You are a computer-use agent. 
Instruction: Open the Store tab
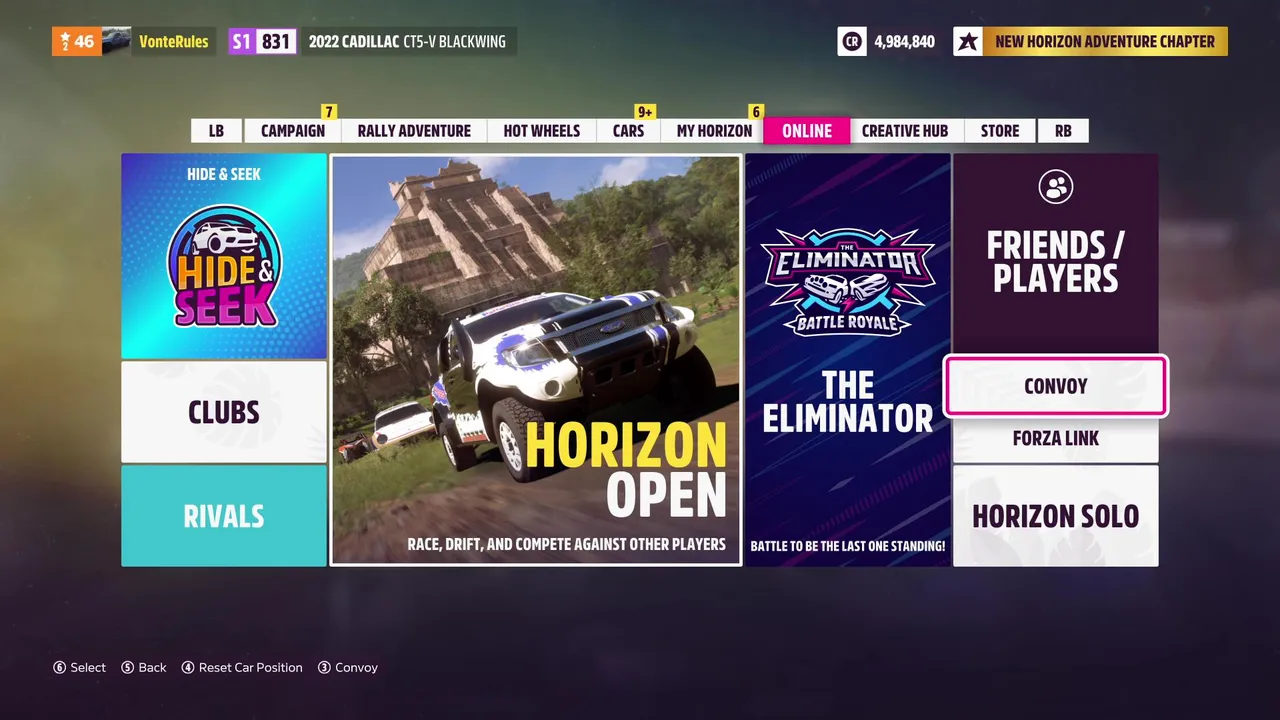point(1000,131)
